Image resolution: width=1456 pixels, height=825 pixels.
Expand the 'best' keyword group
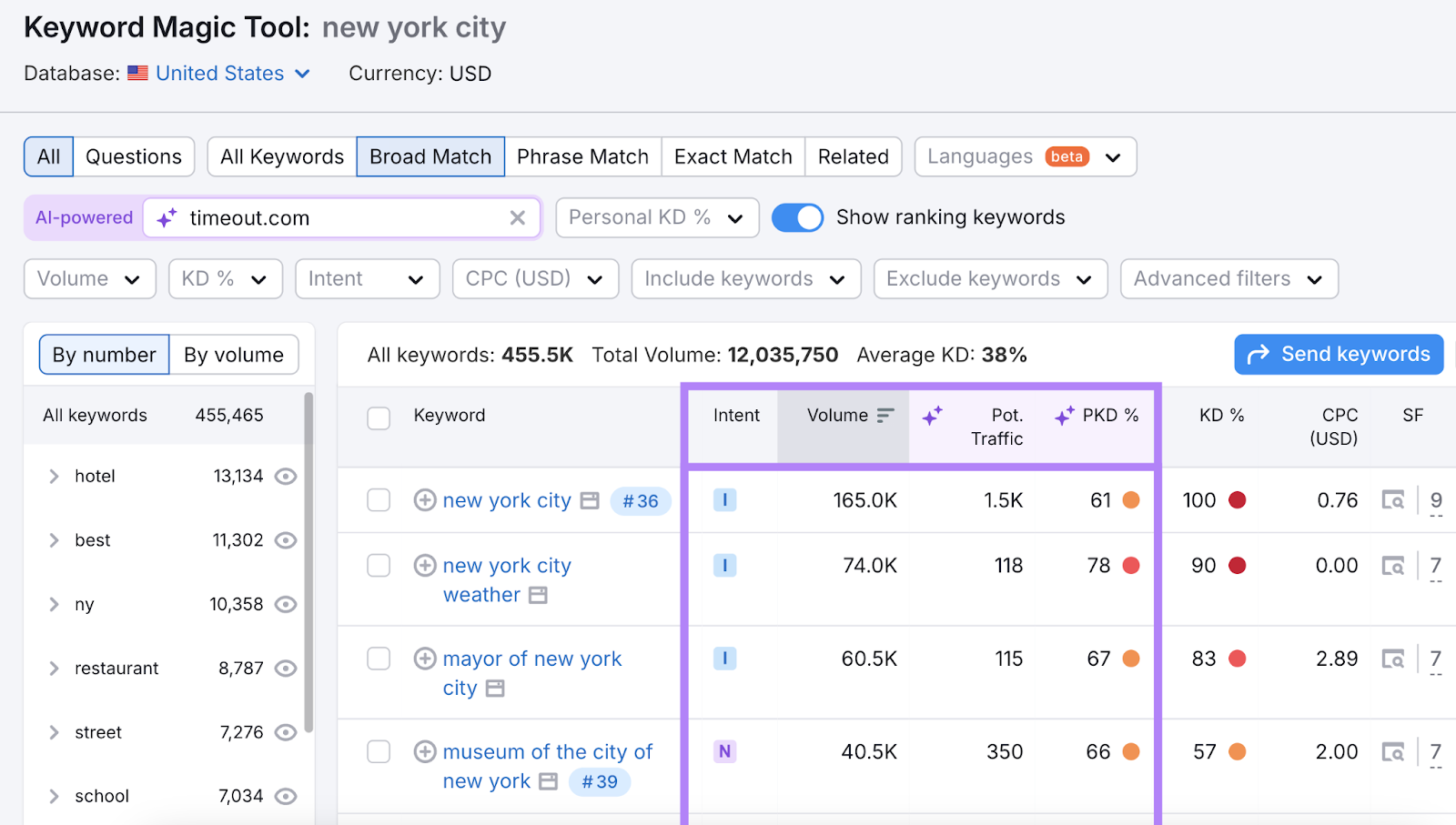[54, 540]
